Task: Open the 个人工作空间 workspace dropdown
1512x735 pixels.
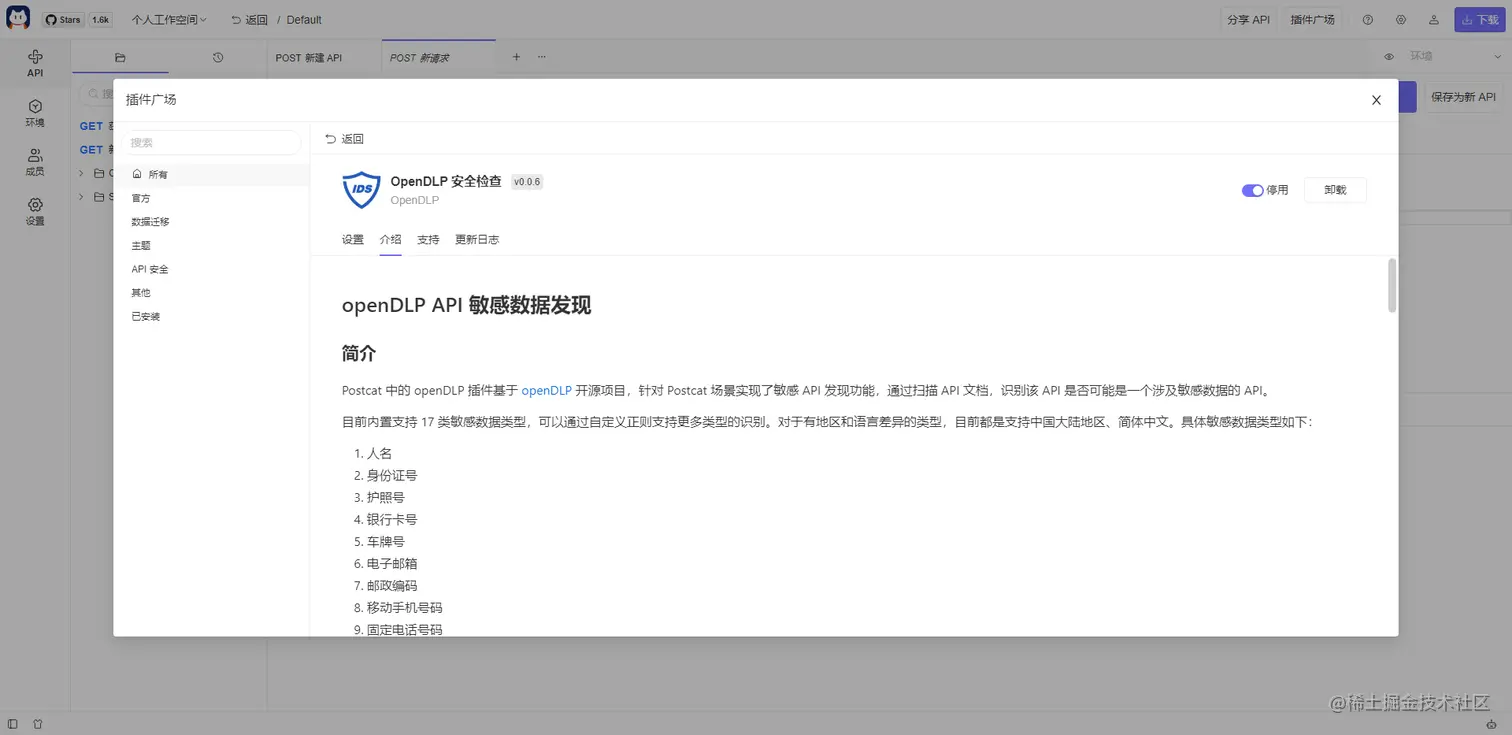Action: [x=169, y=19]
